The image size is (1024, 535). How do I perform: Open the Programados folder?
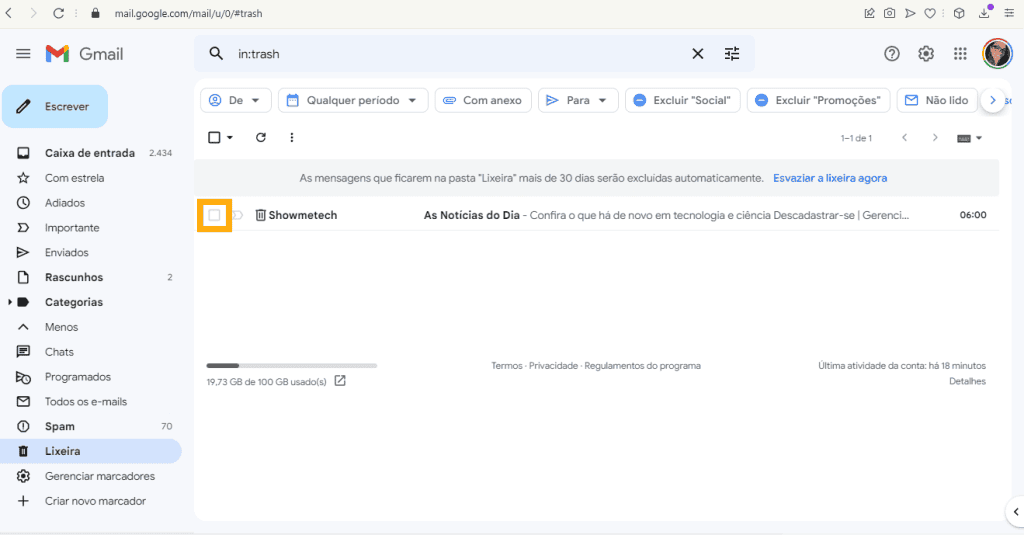click(78, 376)
